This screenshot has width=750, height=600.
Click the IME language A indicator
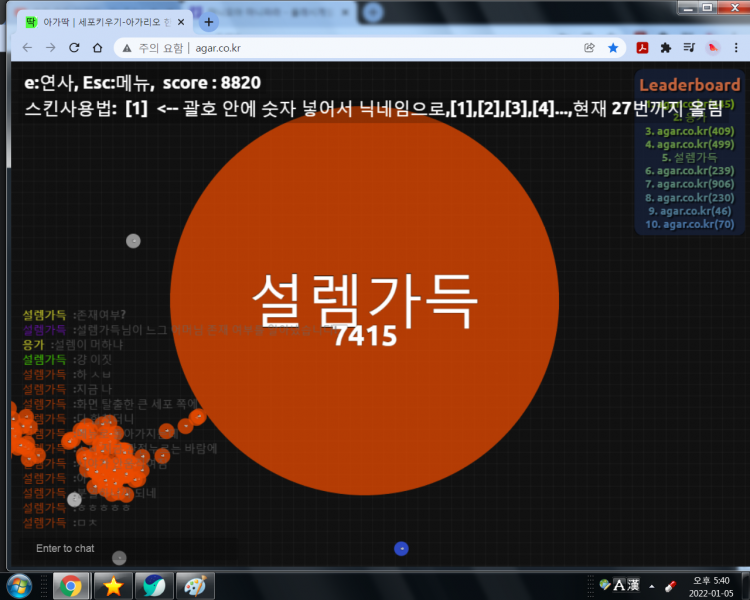[x=619, y=585]
